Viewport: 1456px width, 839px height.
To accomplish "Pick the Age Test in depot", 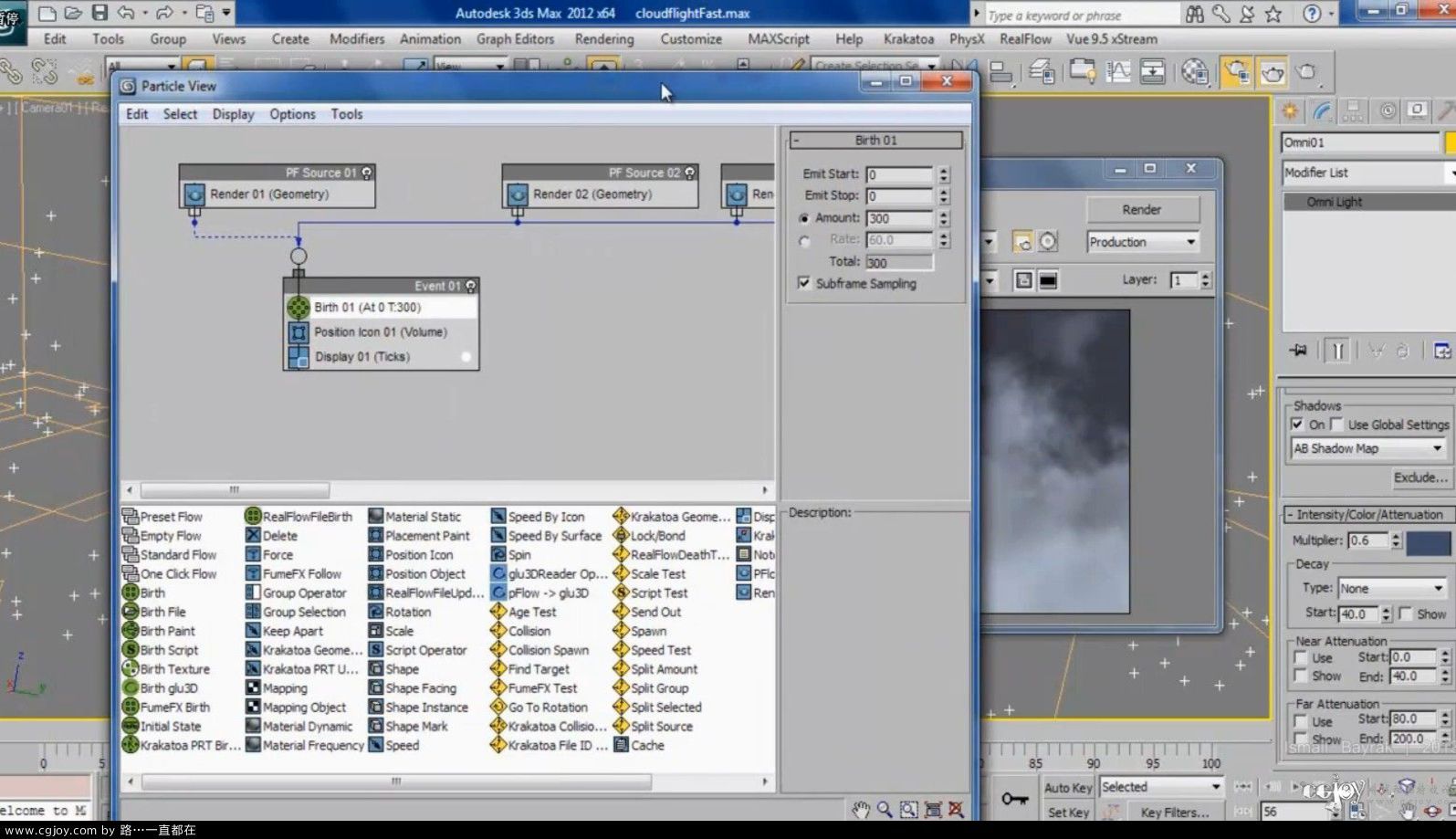I will 523,612.
